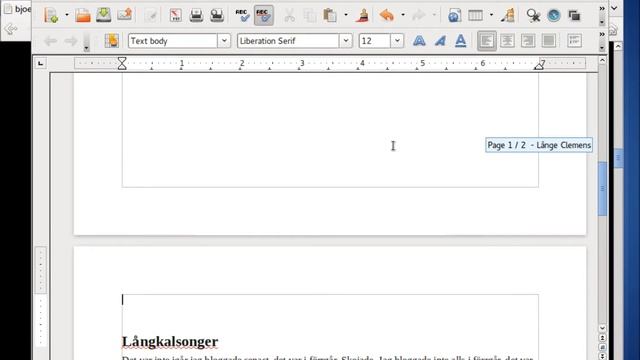Show hidden Standard toolbar buttons chevron
640x360 pixels.
tap(602, 9)
